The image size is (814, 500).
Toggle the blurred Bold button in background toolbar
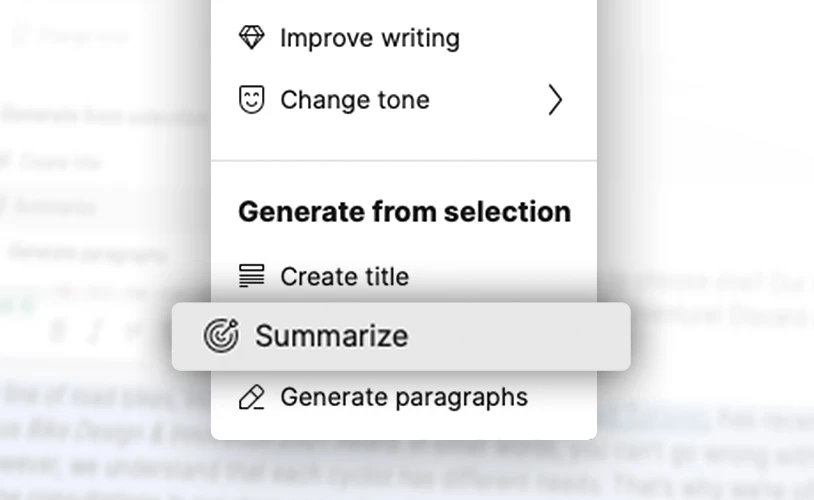click(59, 331)
